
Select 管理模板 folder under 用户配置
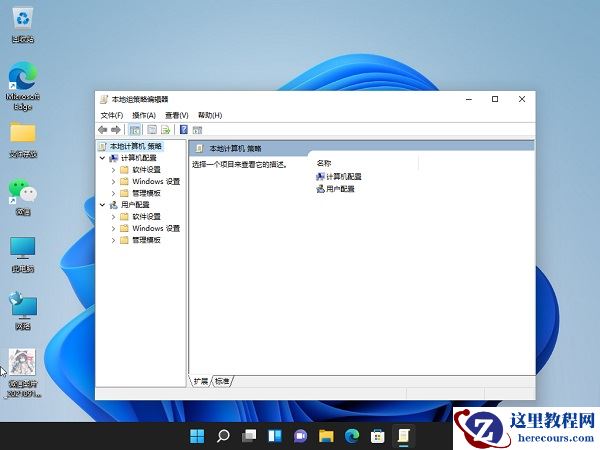146,240
